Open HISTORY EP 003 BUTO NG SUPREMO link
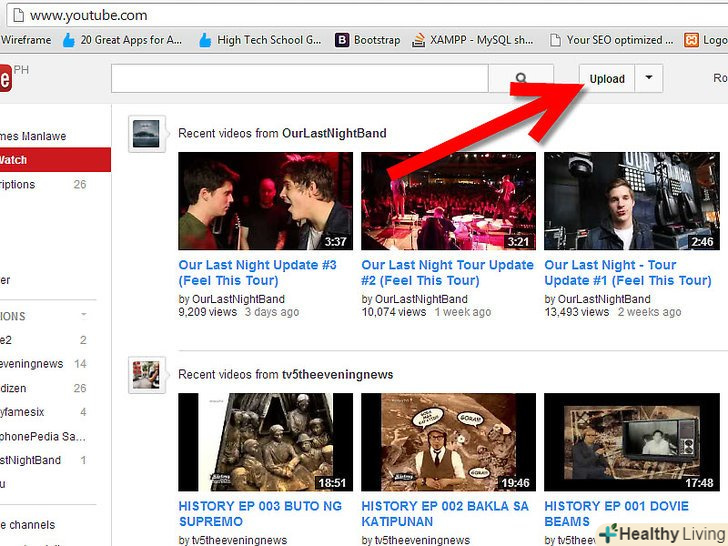728x546 pixels. click(260, 514)
